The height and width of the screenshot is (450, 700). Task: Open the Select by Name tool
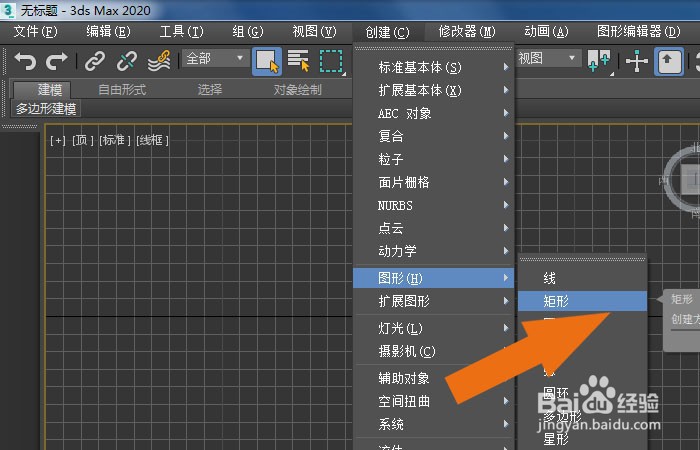point(298,61)
